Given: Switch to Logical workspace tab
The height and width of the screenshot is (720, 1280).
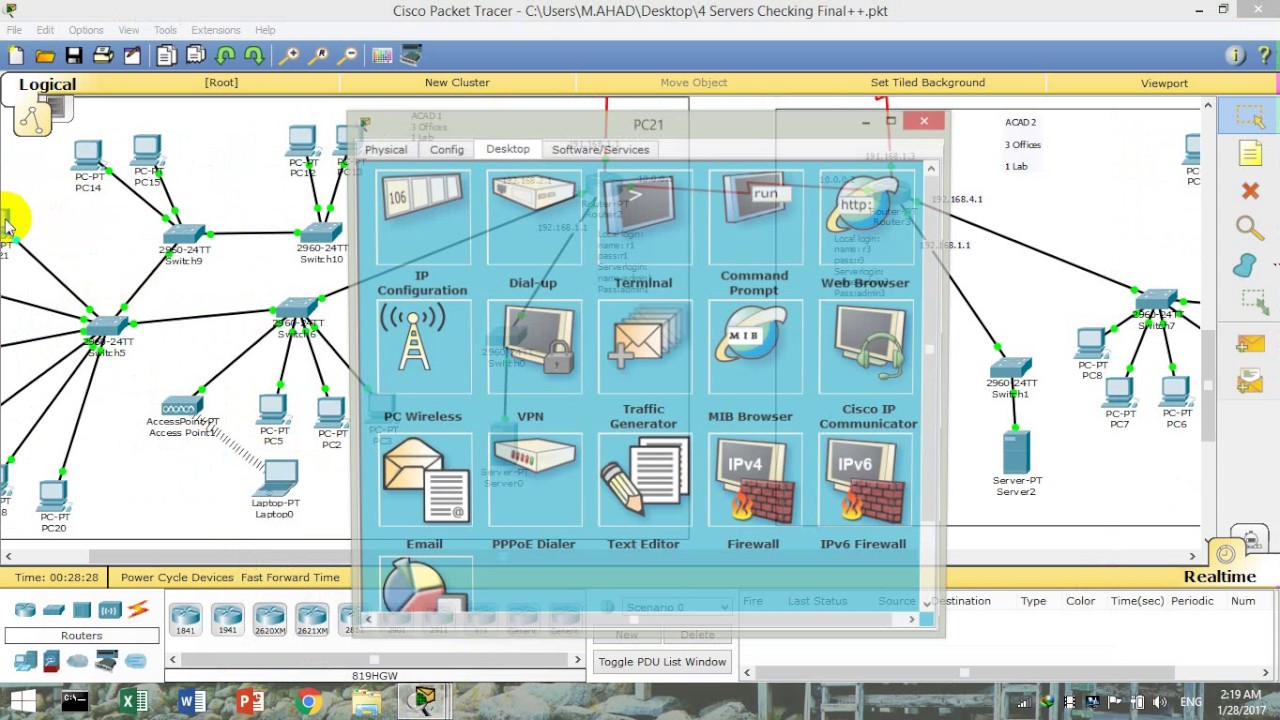Looking at the screenshot, I should click(47, 85).
